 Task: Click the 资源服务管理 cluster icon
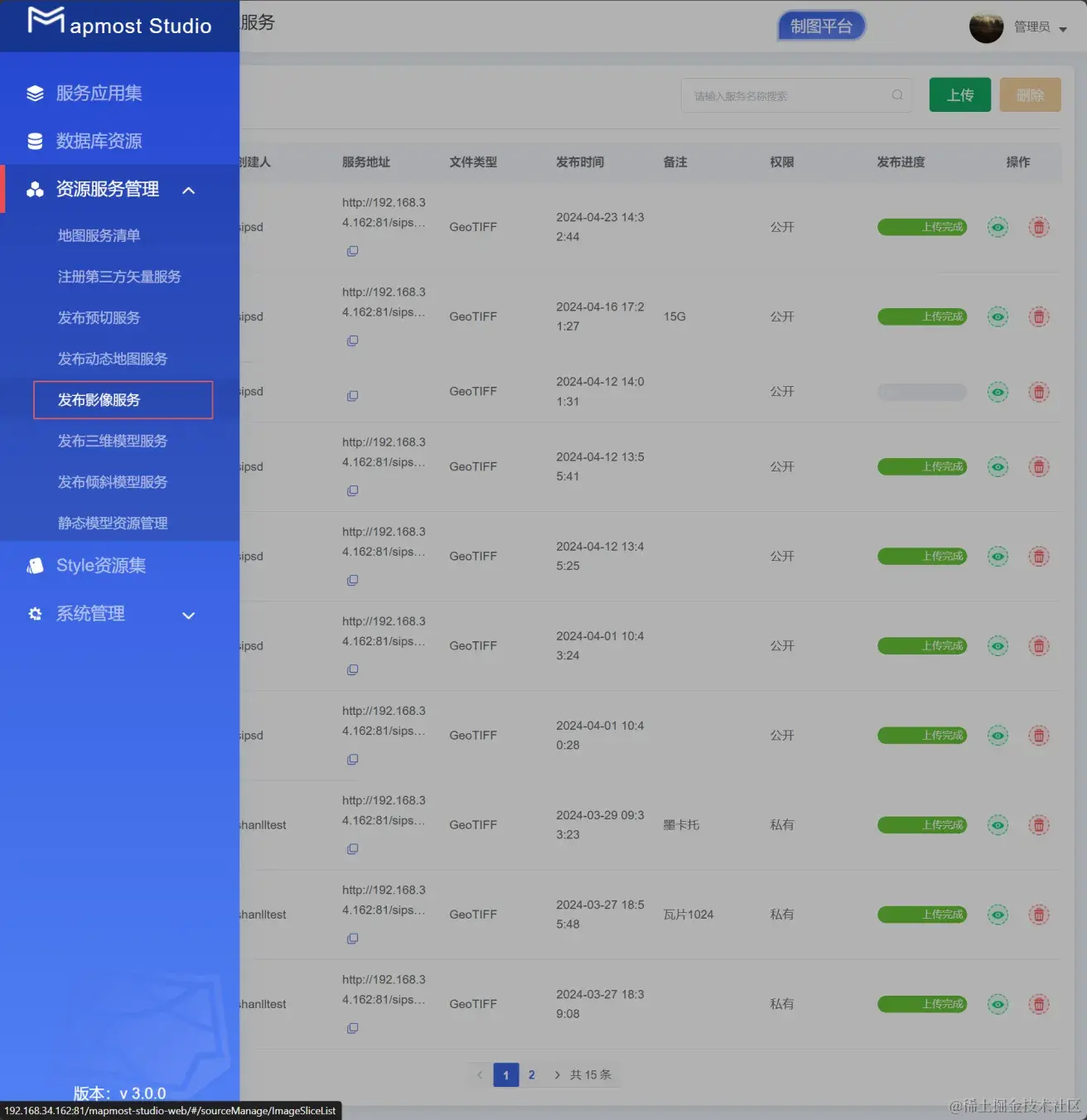(35, 190)
